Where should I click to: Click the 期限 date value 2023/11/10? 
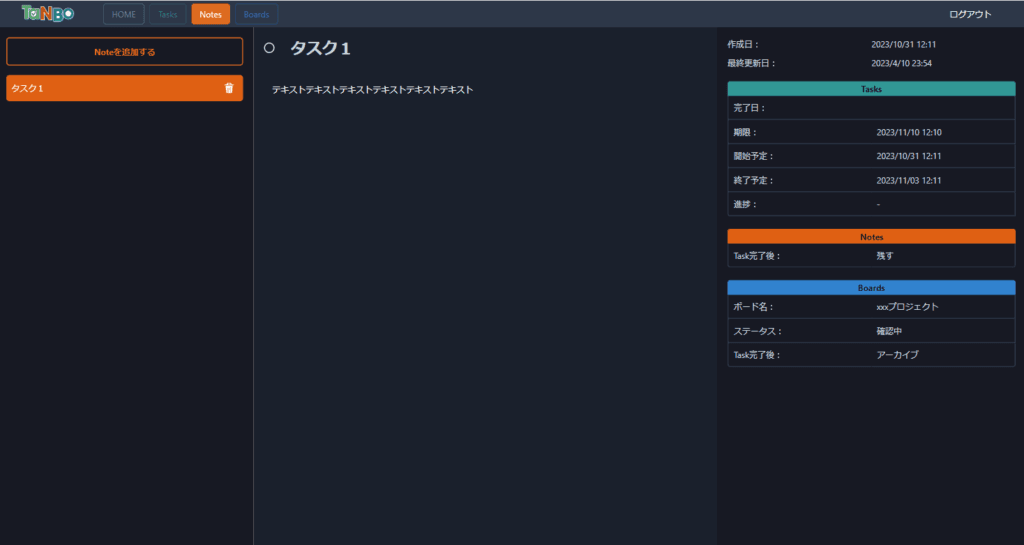[908, 132]
